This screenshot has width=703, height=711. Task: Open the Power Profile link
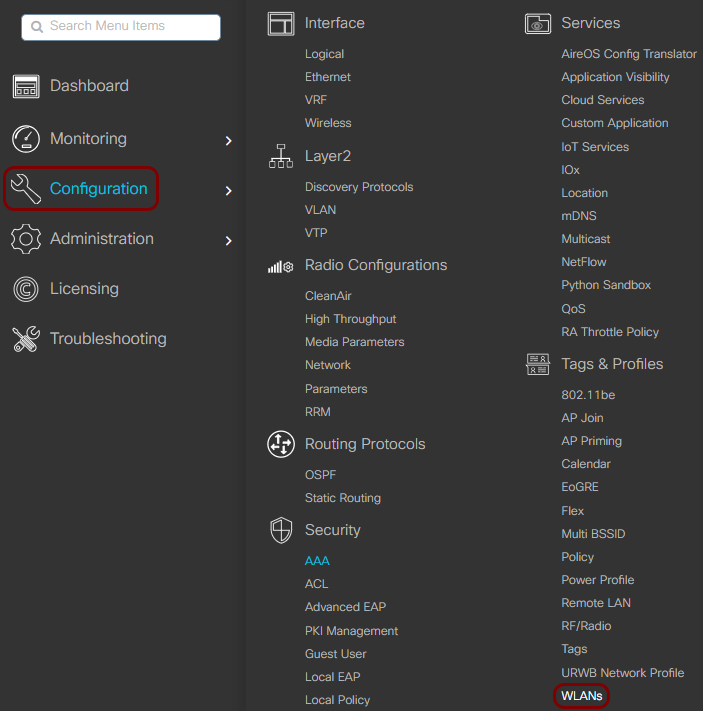pyautogui.click(x=597, y=580)
